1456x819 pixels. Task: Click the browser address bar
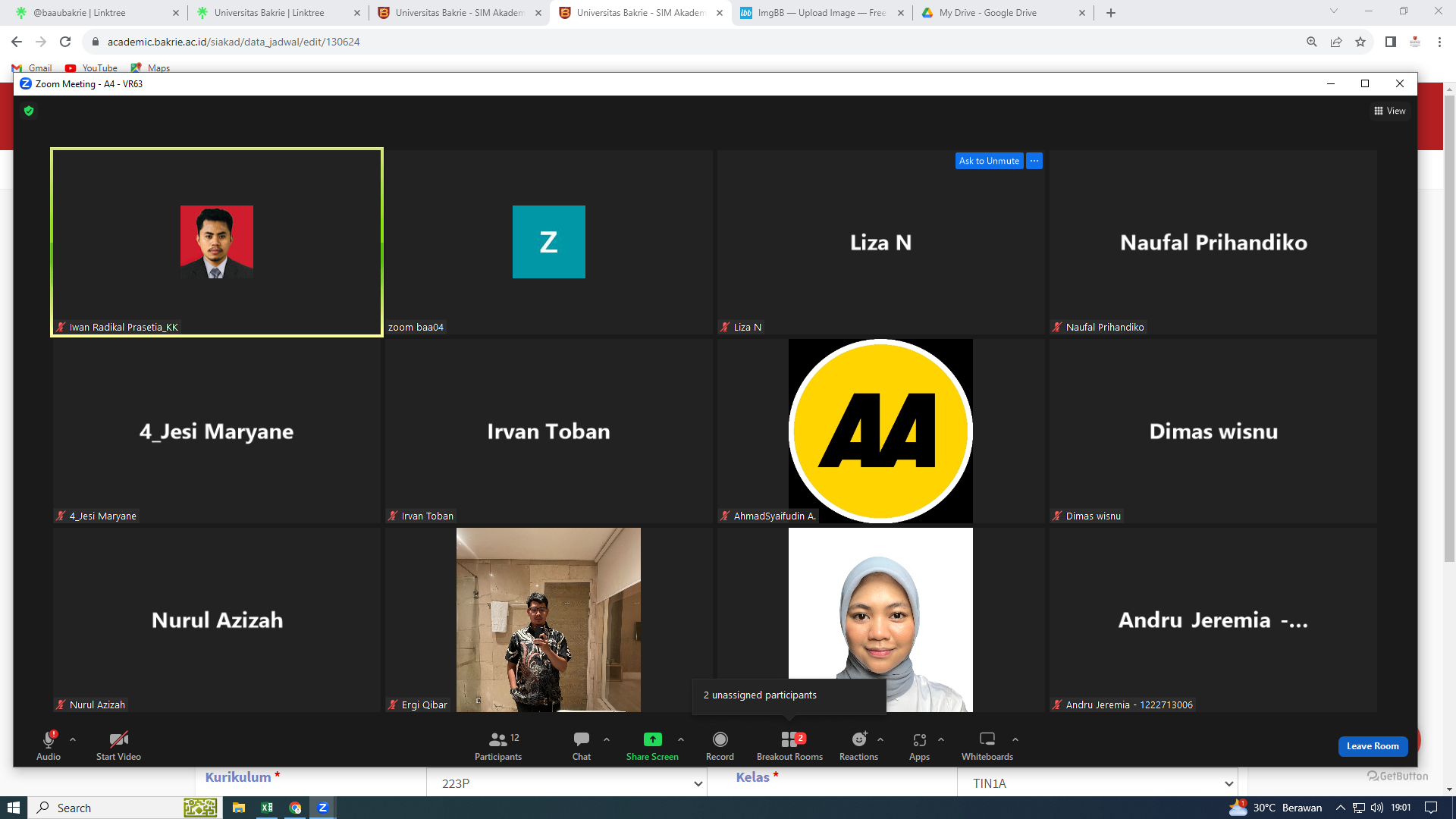(682, 42)
